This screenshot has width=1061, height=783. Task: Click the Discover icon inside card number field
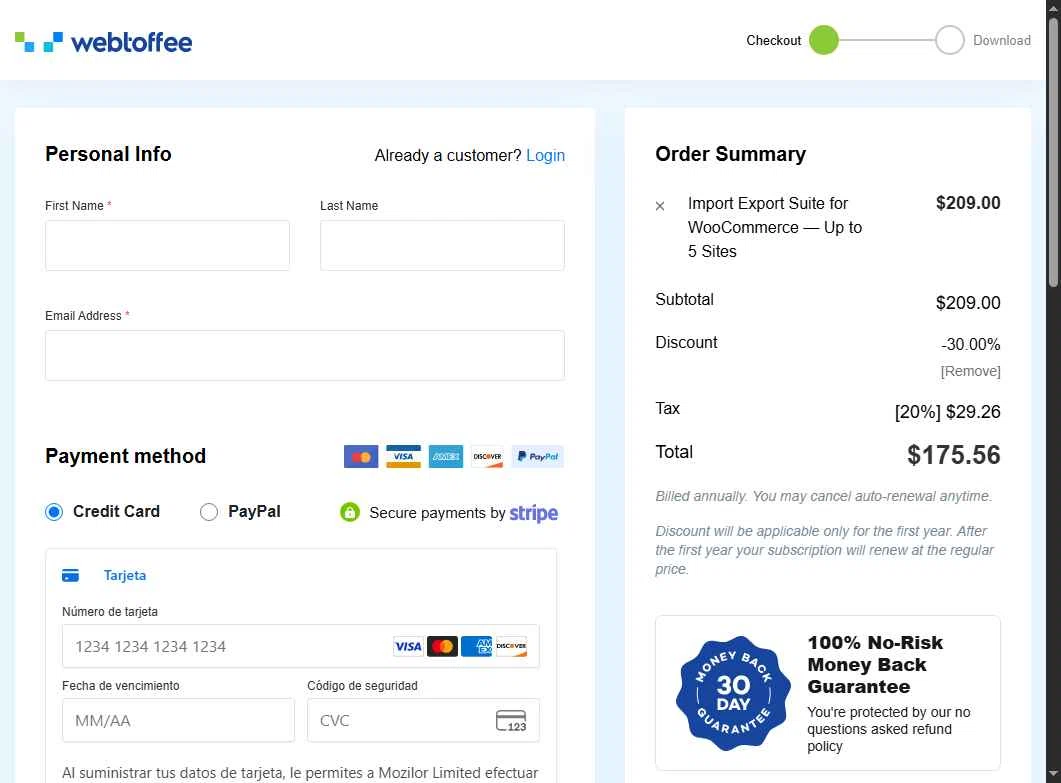tap(511, 646)
